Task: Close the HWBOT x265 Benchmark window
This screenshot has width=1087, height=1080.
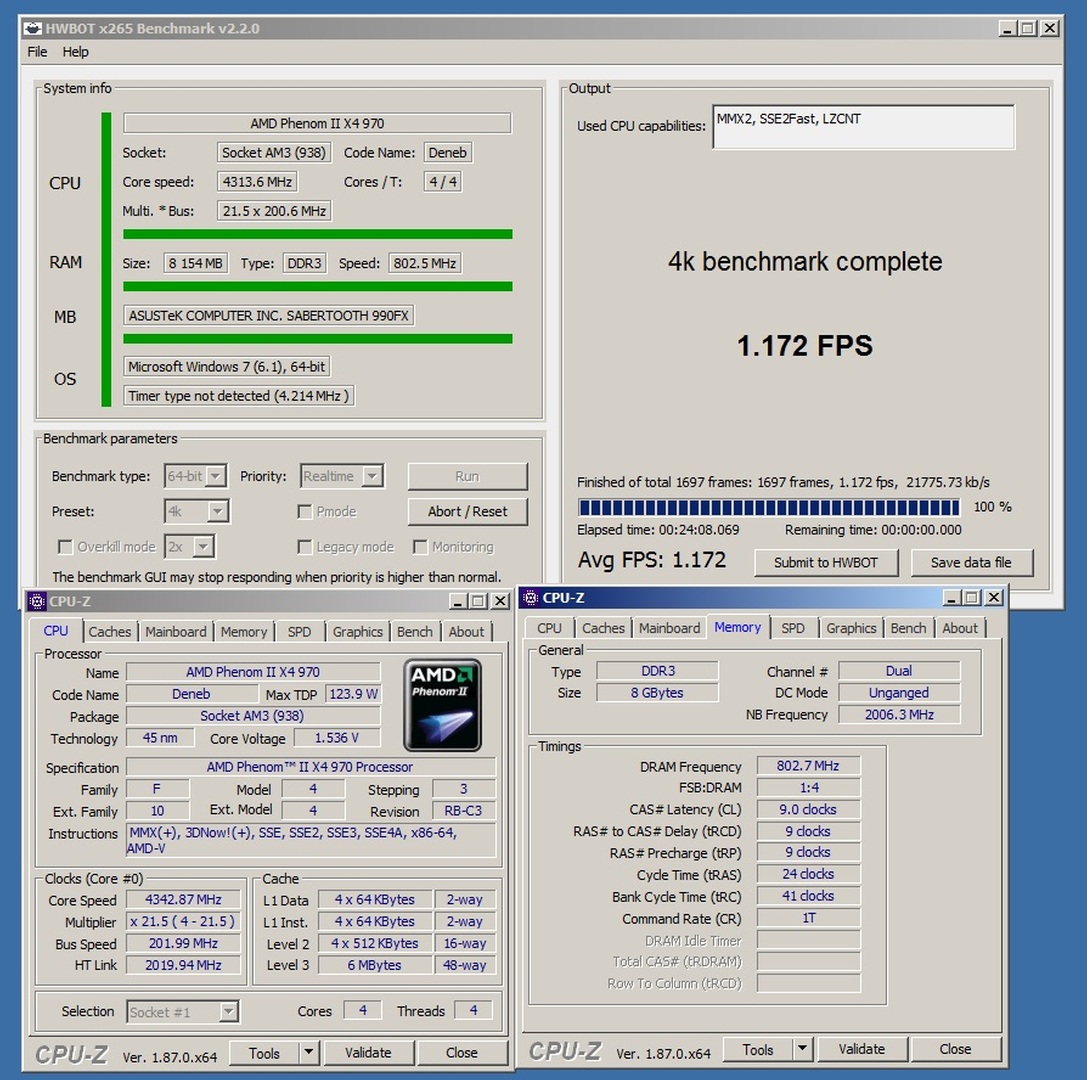Action: coord(1050,28)
